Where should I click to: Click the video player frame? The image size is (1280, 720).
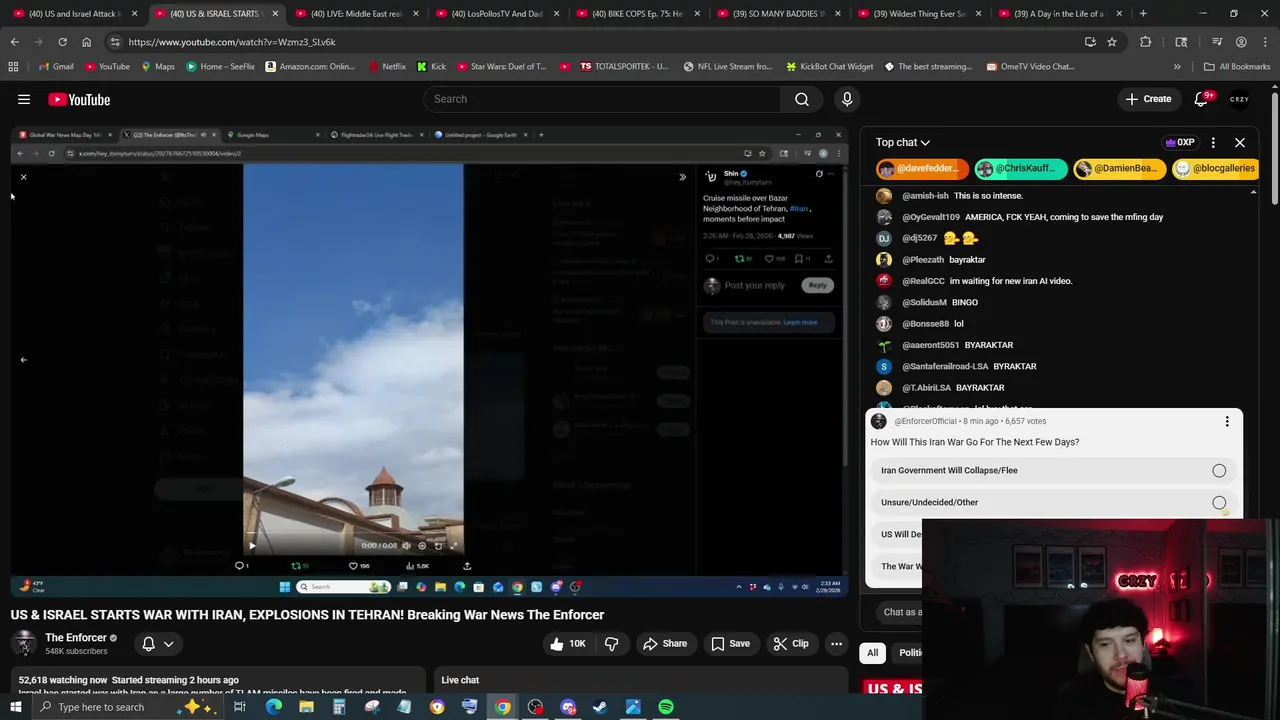[429, 362]
